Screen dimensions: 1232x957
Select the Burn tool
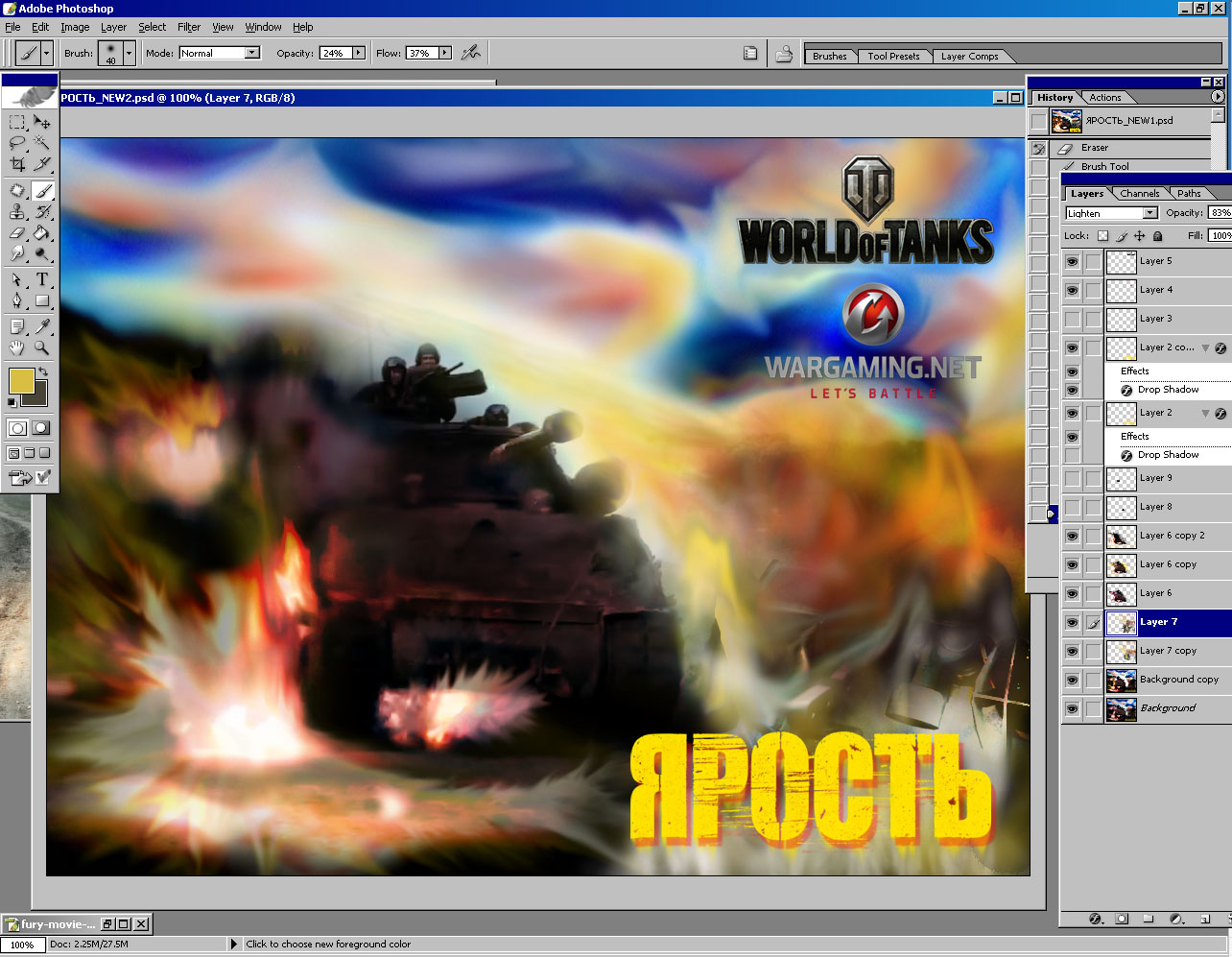click(42, 254)
